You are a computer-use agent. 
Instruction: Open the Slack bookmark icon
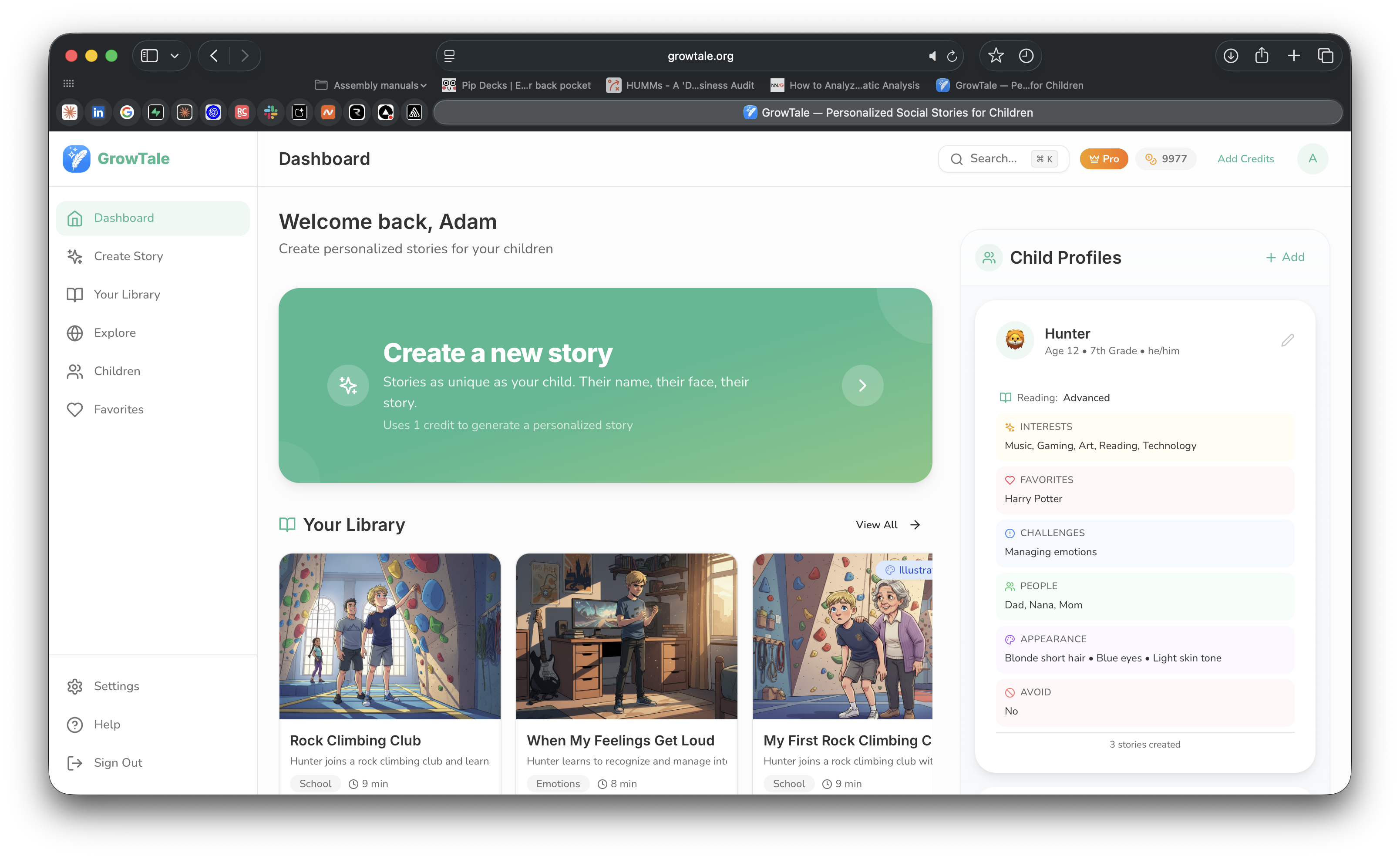(x=270, y=112)
